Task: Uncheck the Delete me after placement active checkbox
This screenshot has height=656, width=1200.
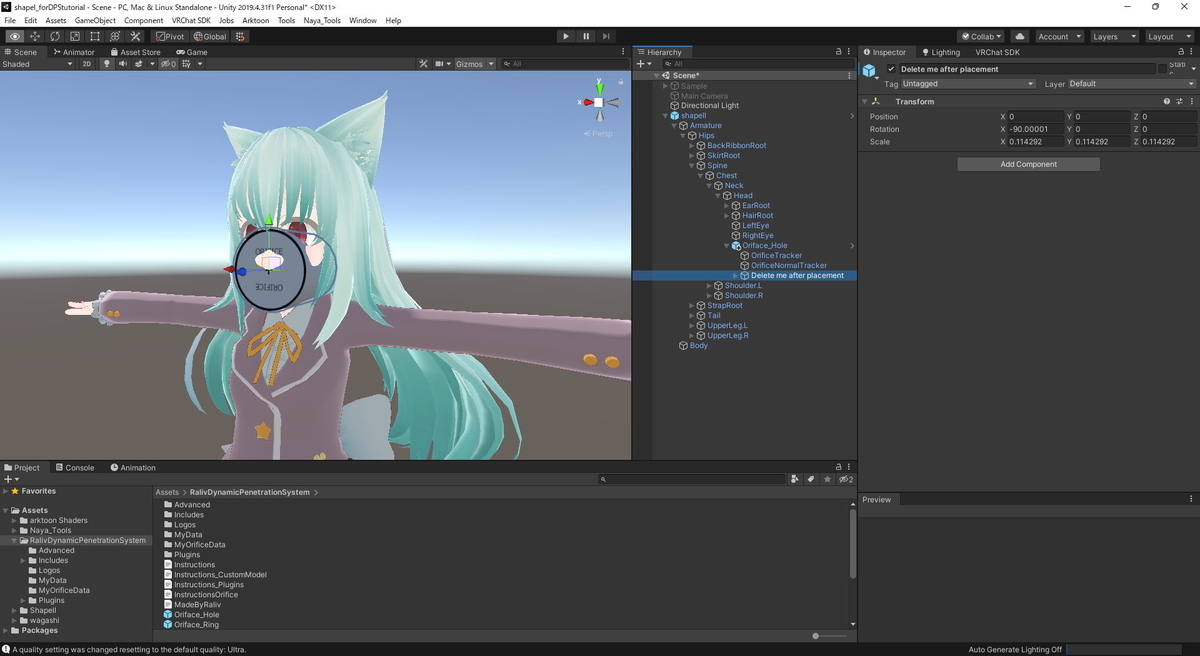Action: (x=893, y=69)
